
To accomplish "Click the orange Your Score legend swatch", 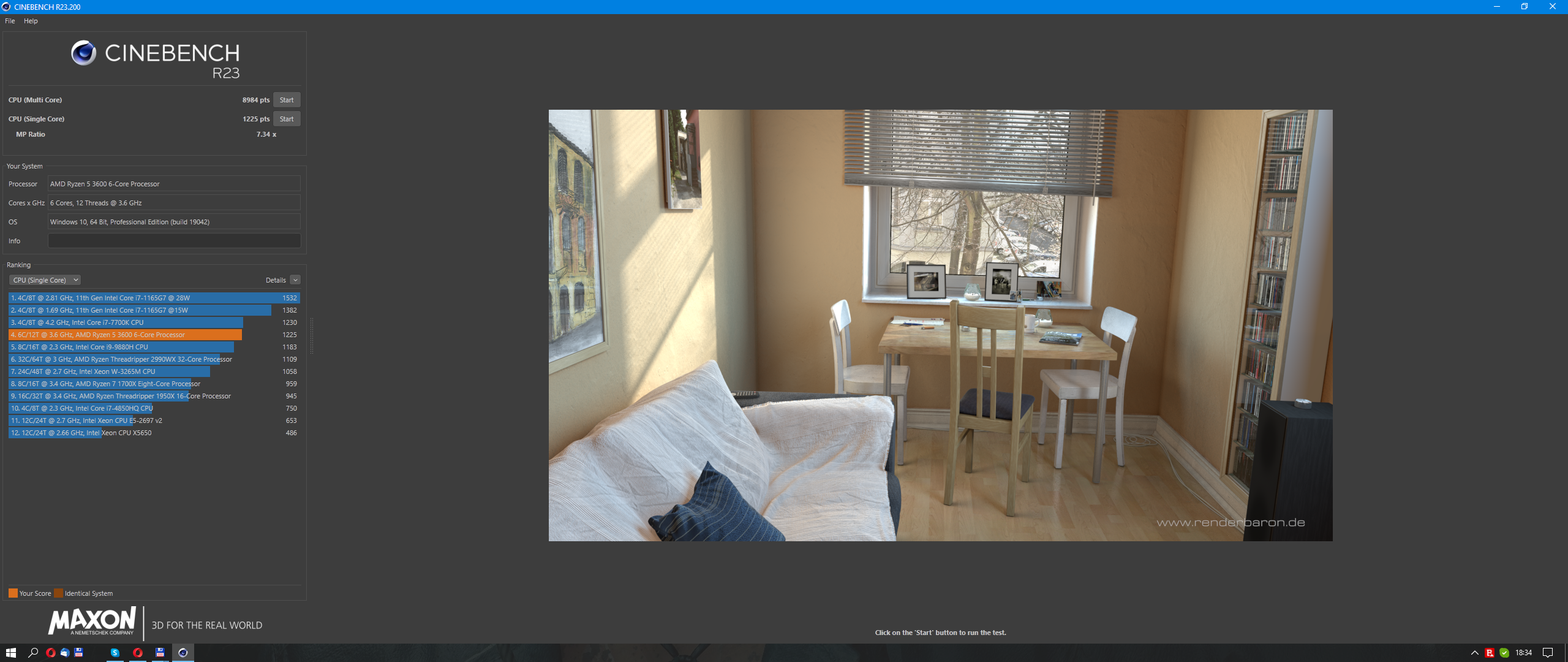I will pyautogui.click(x=13, y=593).
